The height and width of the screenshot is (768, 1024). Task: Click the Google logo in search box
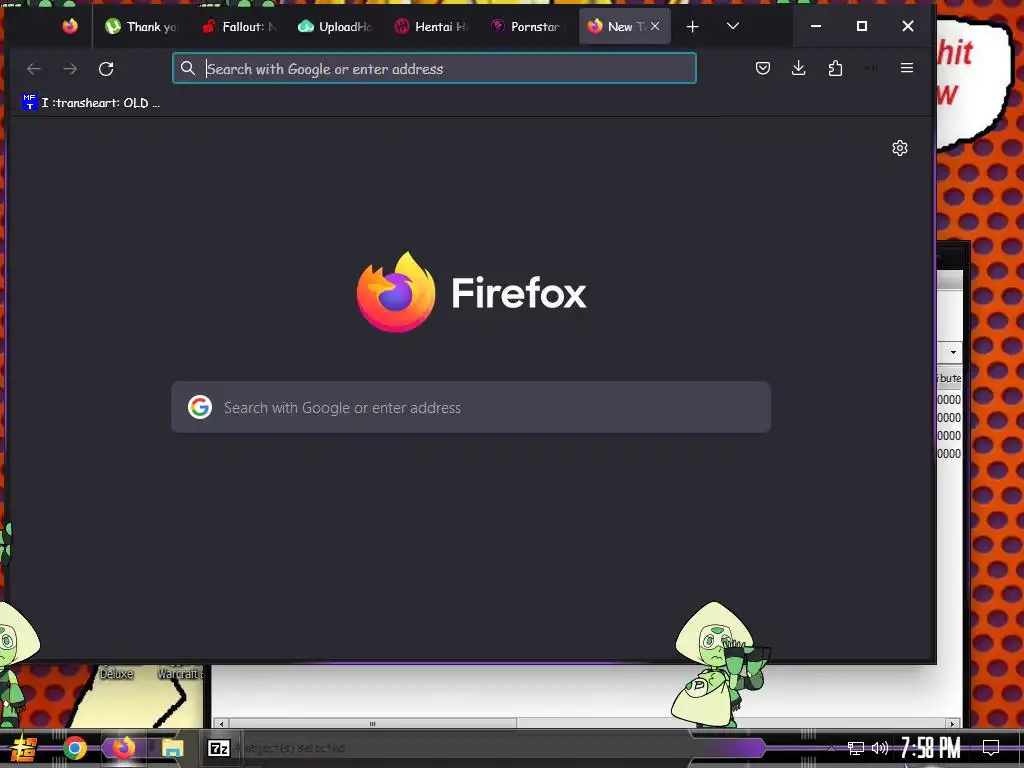[200, 408]
